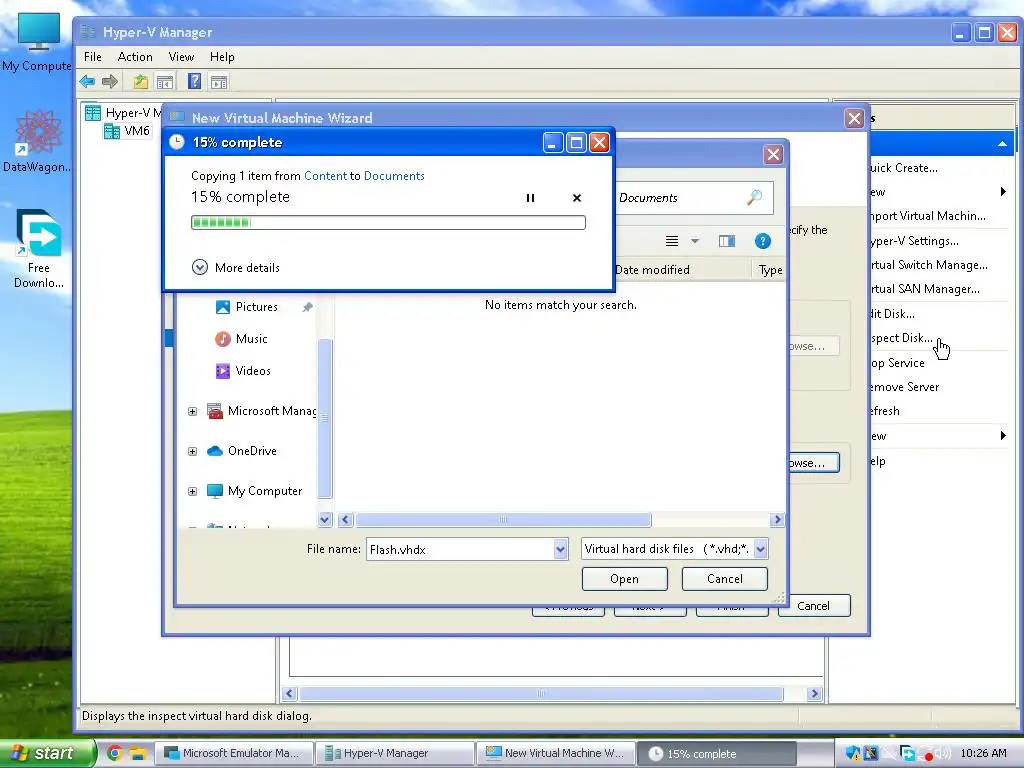Pause the file copy operation
Image resolution: width=1024 pixels, height=768 pixels.
tap(530, 198)
